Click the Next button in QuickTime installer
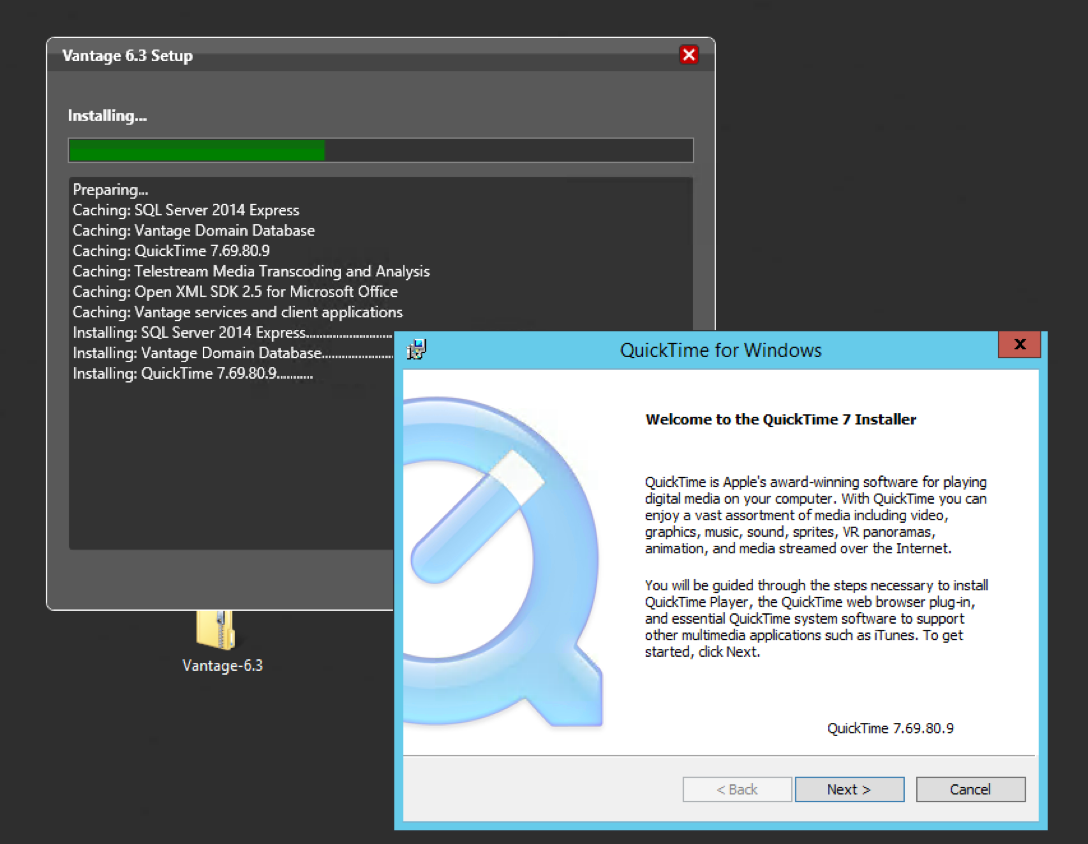Viewport: 1088px width, 844px height. coord(849,789)
